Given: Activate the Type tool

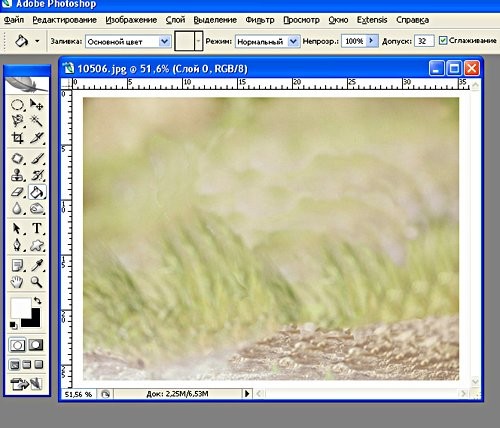Looking at the screenshot, I should (37, 228).
